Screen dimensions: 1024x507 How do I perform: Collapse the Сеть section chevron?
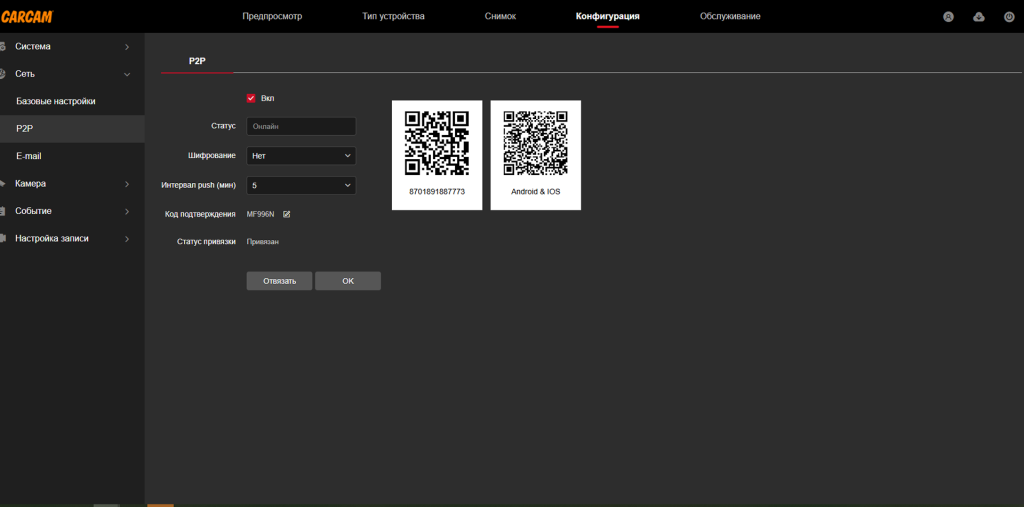[126, 74]
